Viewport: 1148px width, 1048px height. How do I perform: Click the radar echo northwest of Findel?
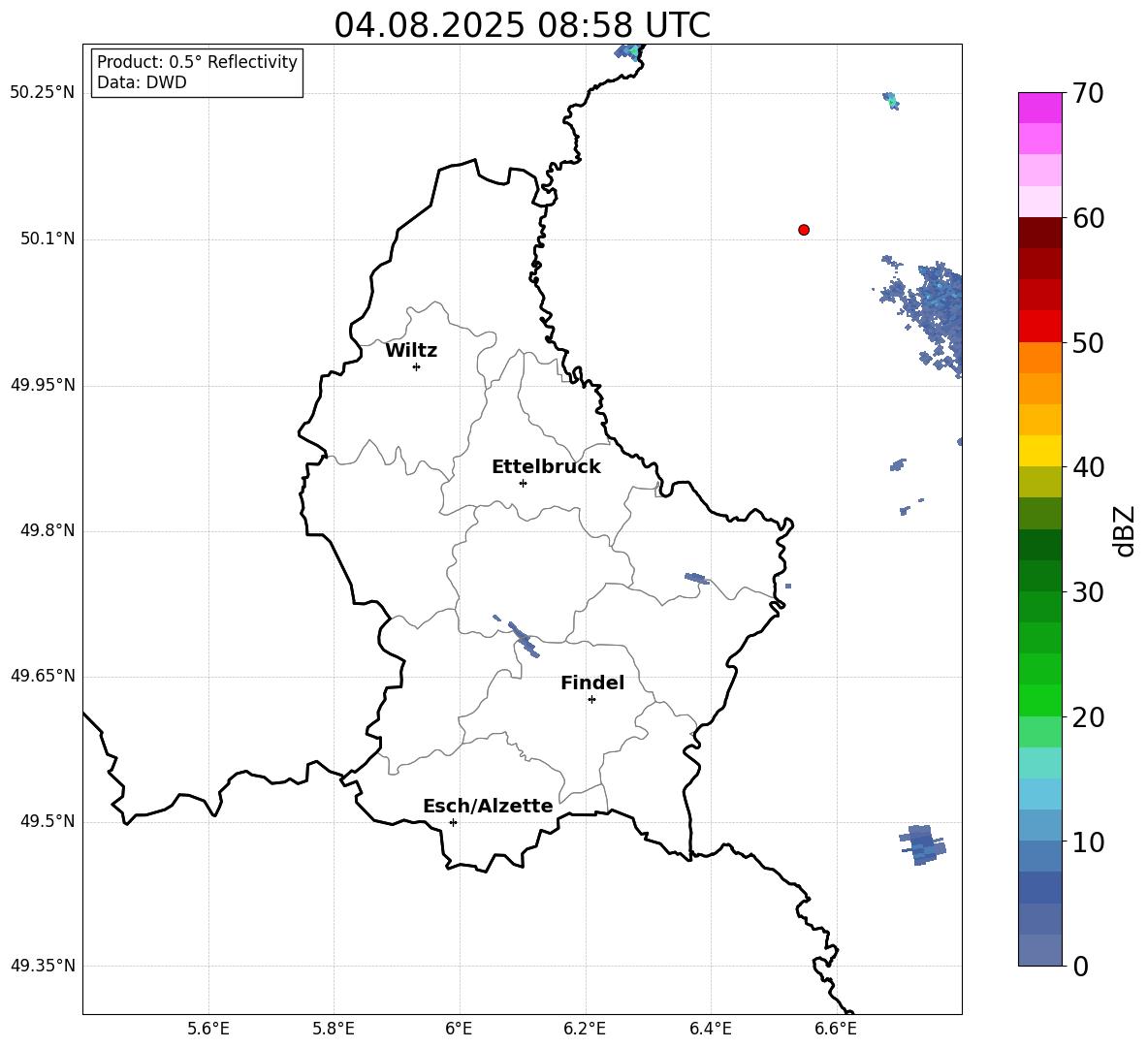(x=523, y=639)
